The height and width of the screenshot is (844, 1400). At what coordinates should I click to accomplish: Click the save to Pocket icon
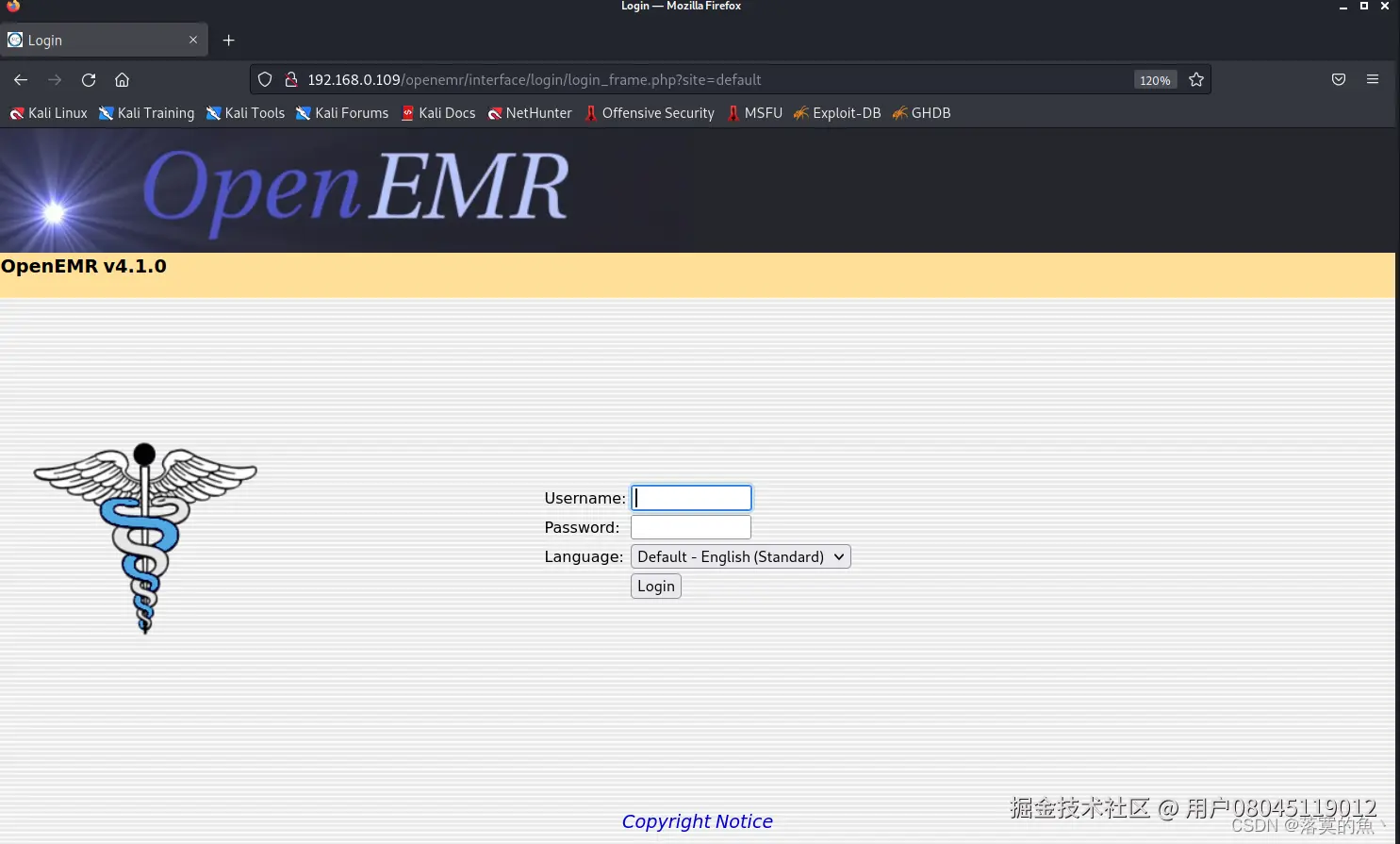tap(1338, 79)
